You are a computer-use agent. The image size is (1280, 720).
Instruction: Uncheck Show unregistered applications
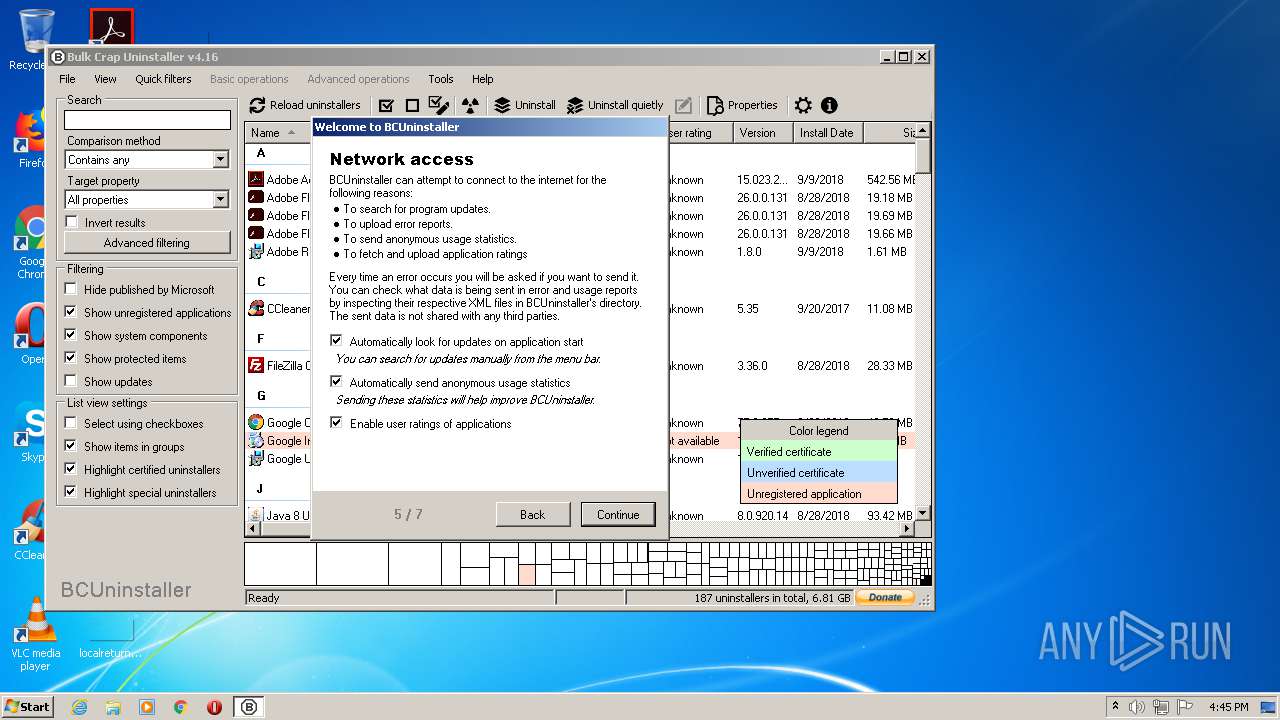pyautogui.click(x=71, y=312)
